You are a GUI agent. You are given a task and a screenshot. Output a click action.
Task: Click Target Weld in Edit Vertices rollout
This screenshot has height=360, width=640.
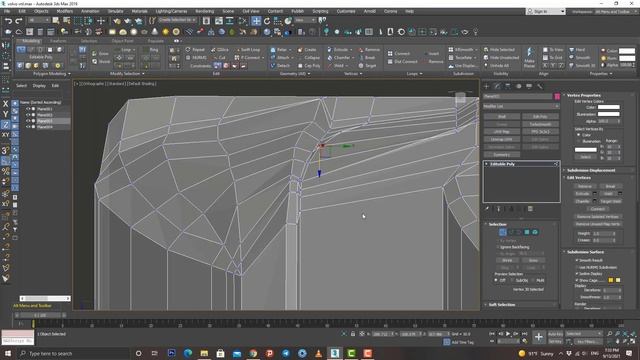610,201
